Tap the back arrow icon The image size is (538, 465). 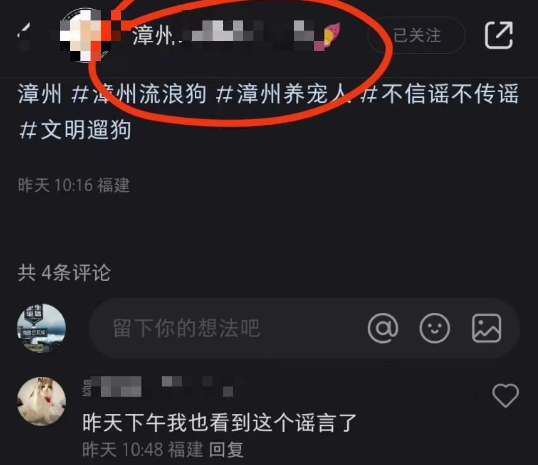click(x=24, y=35)
